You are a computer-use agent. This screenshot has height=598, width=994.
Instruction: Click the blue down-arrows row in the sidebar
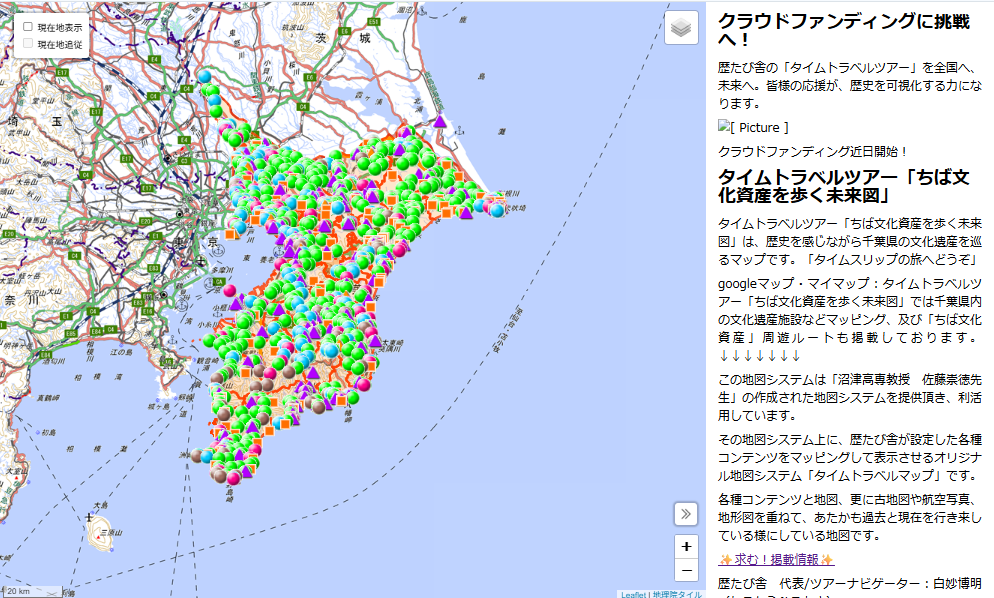[760, 355]
